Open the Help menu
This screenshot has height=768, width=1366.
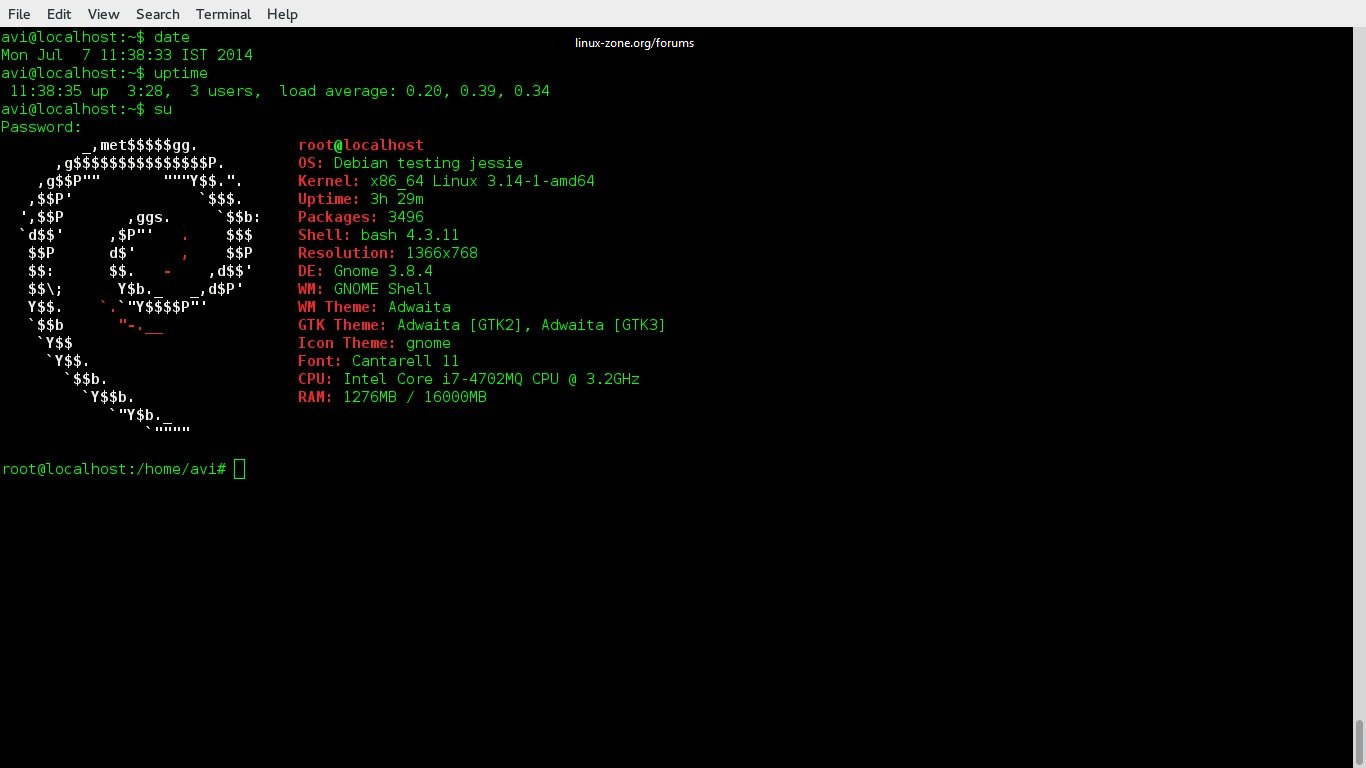coord(282,14)
